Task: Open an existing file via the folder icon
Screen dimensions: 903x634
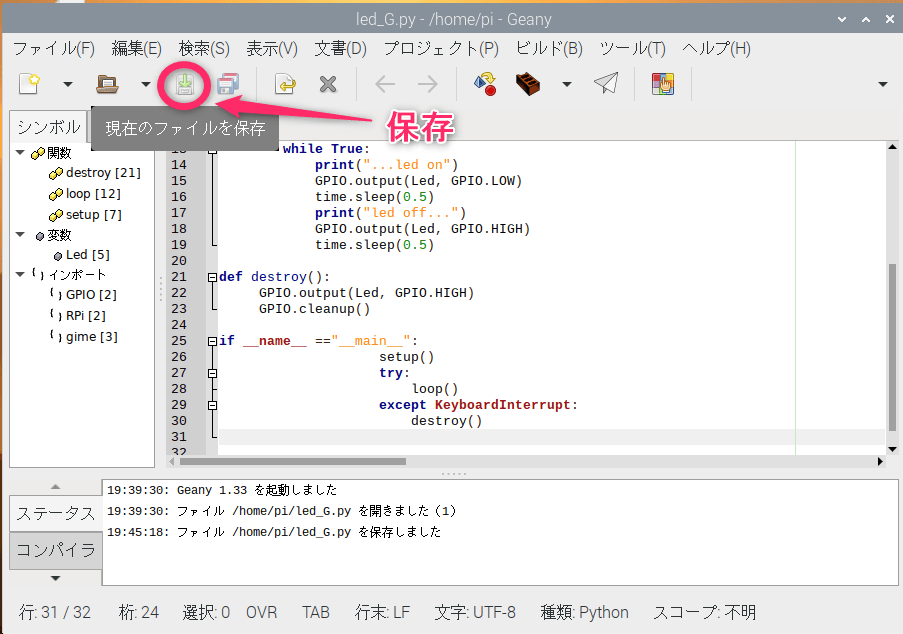Action: coord(107,84)
